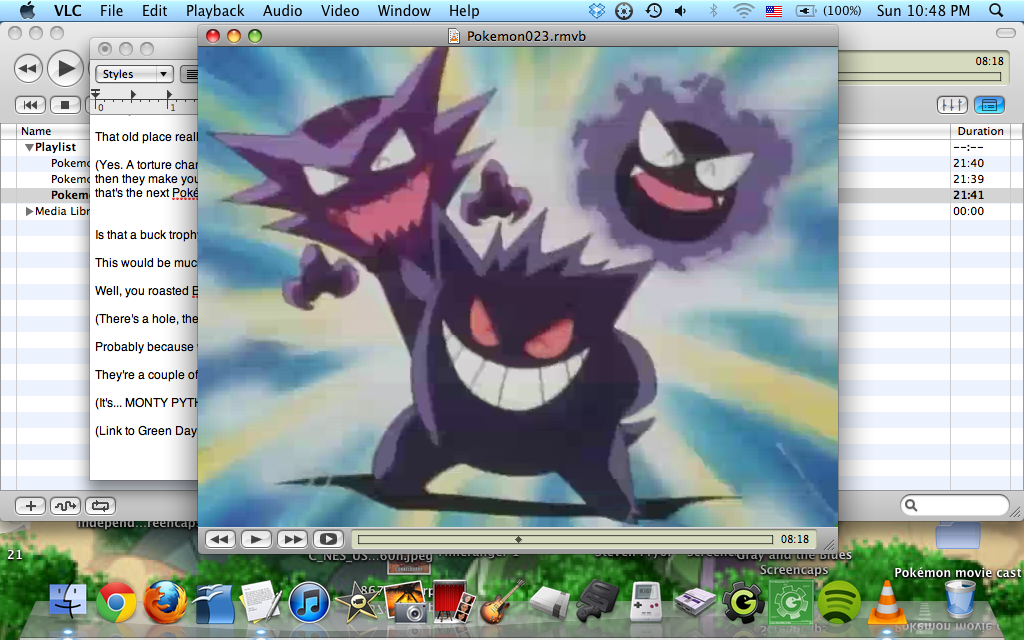The width and height of the screenshot is (1024, 640).
Task: Open the Trash in the dock
Action: point(960,600)
